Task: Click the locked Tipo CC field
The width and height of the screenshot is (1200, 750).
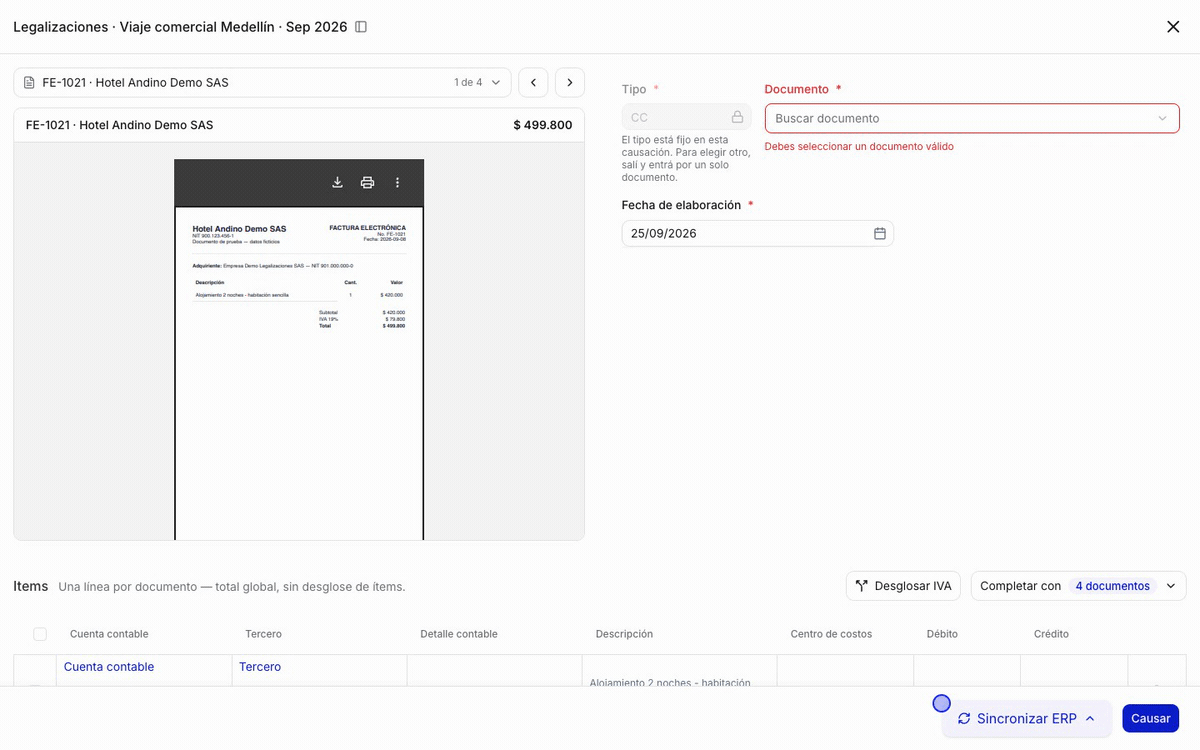Action: pos(686,117)
